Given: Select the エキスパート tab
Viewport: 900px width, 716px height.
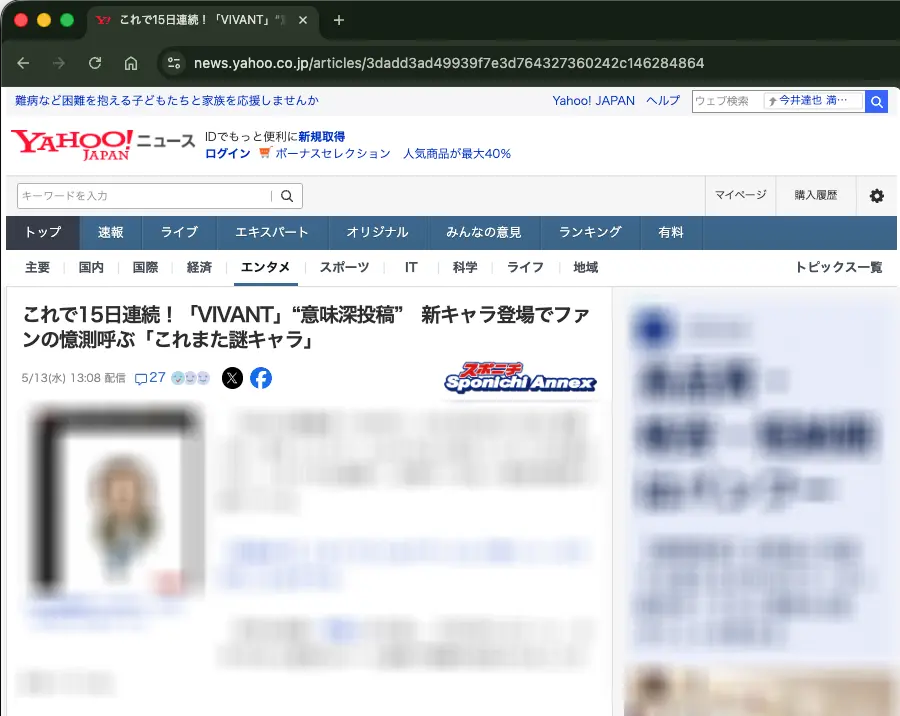Looking at the screenshot, I should (x=272, y=233).
